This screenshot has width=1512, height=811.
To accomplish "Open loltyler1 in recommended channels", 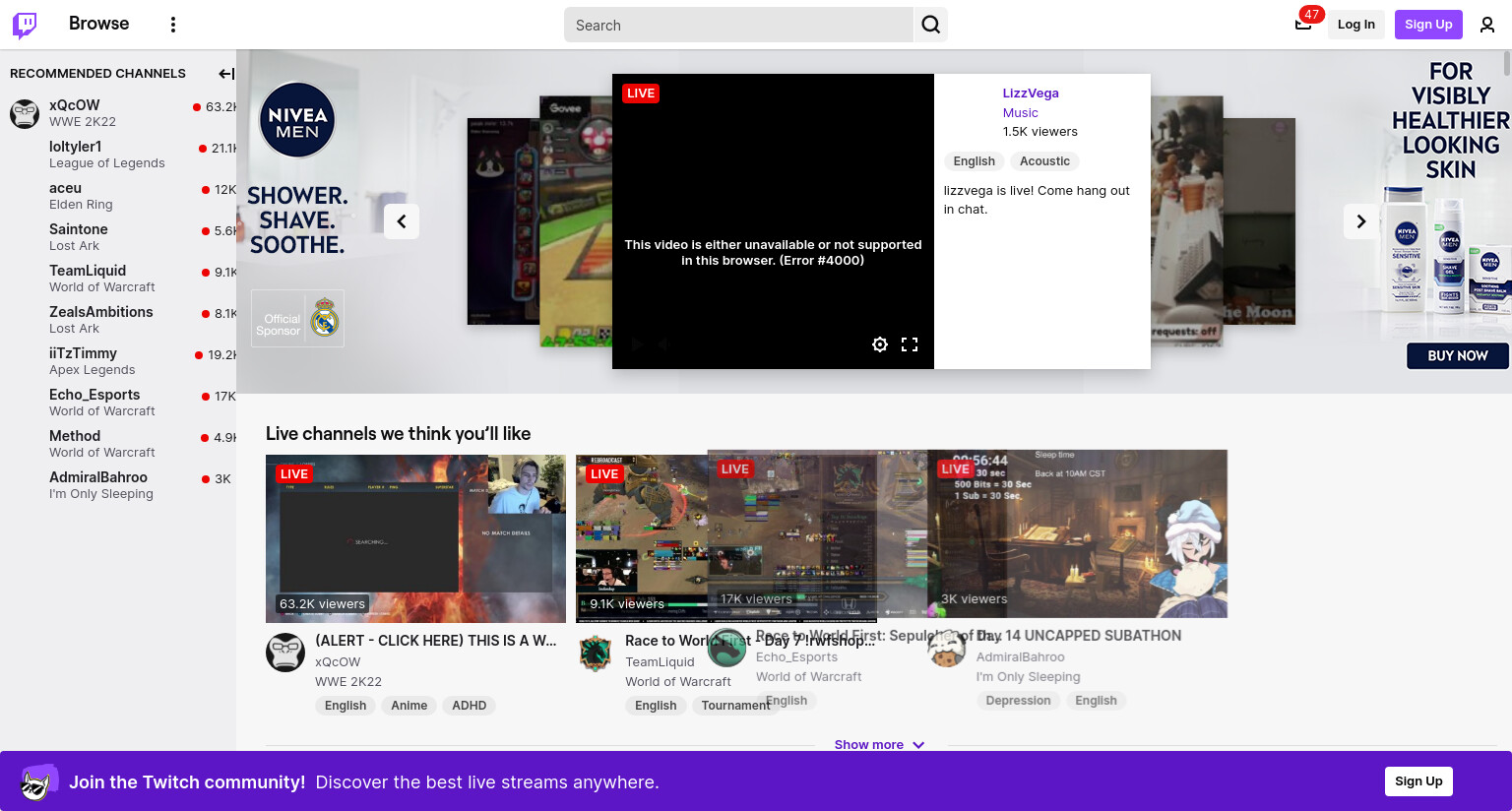I will (x=118, y=155).
